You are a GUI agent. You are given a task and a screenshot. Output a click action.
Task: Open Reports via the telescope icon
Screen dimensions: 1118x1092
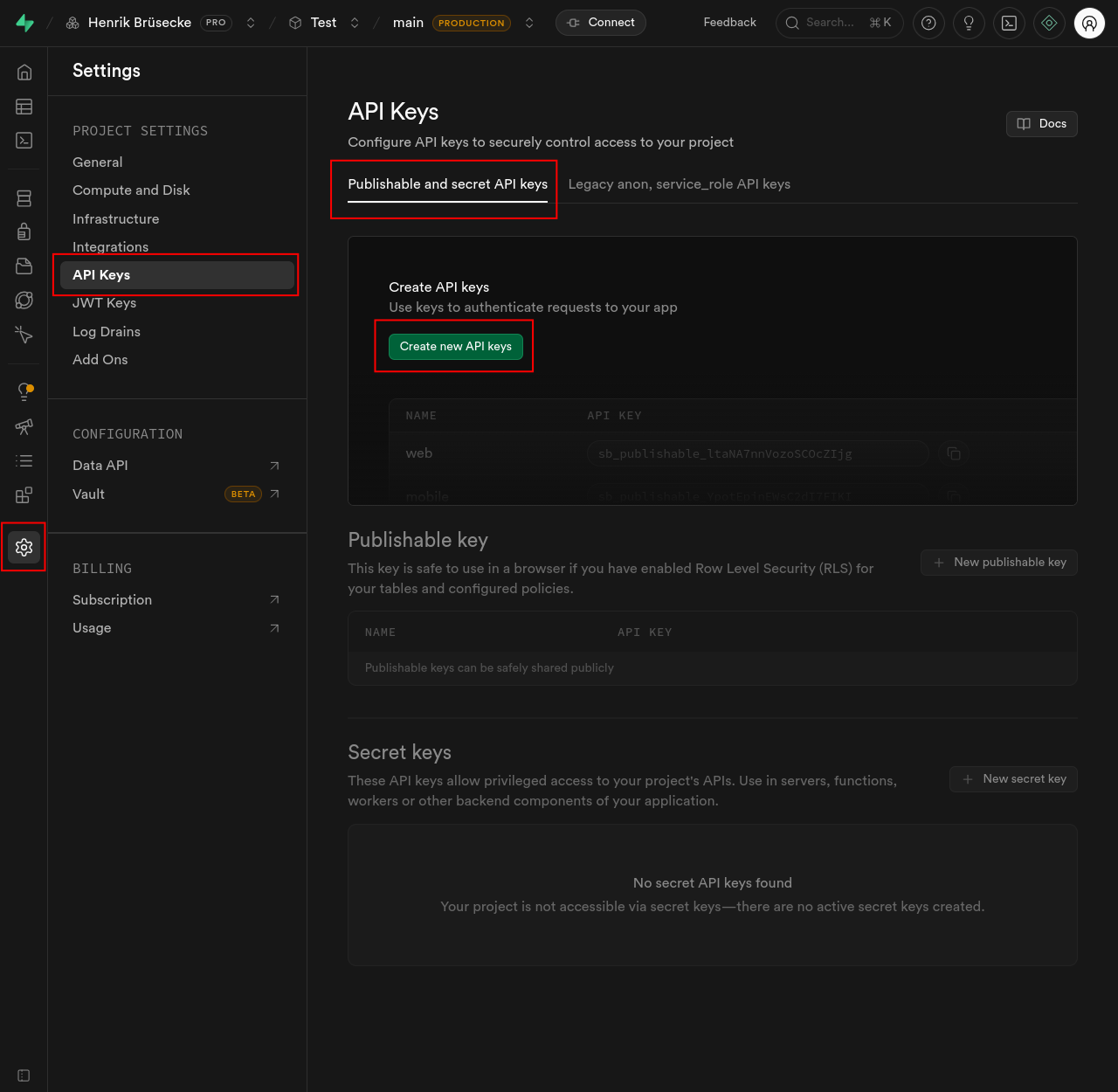pyautogui.click(x=24, y=427)
